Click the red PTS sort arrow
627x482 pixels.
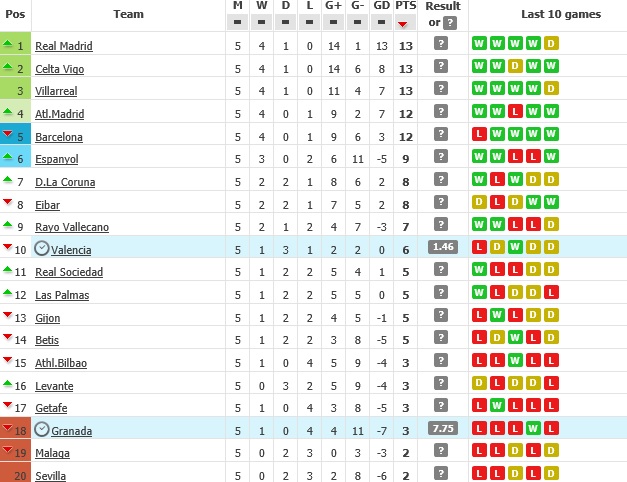405,23
